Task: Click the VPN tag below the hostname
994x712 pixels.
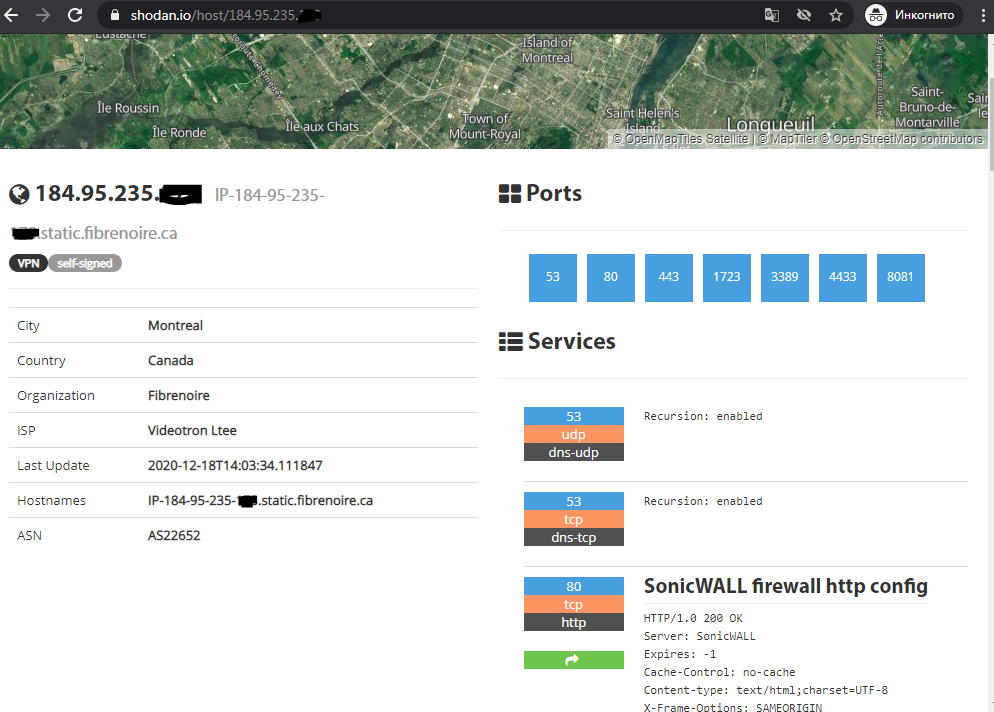Action: click(x=28, y=263)
